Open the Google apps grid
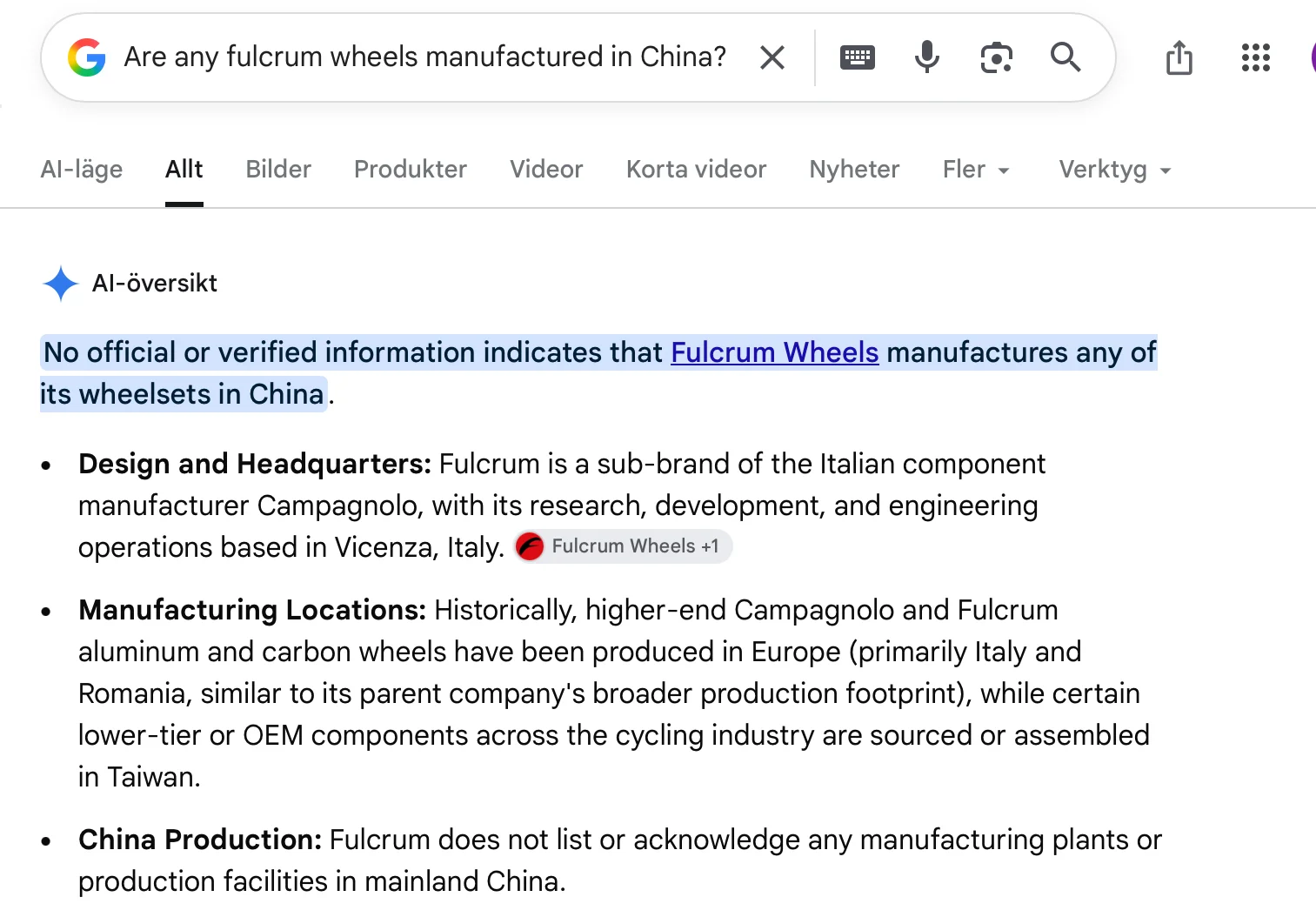1316x917 pixels. 1256,57
